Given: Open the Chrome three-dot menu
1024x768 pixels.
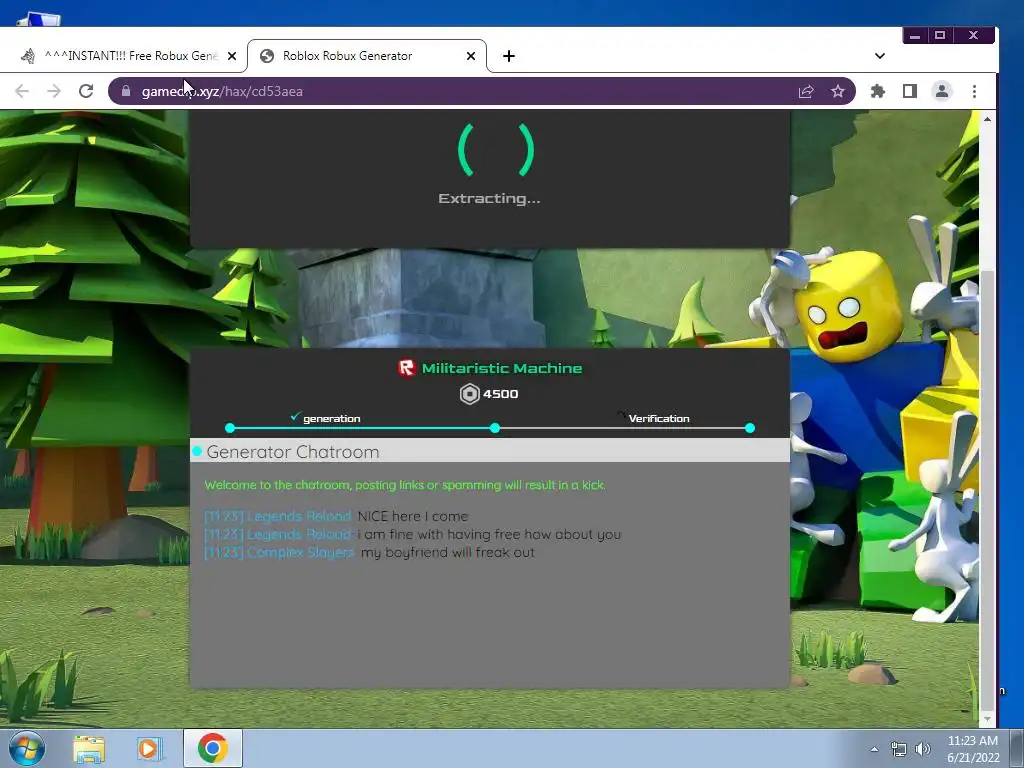Looking at the screenshot, I should click(x=974, y=91).
